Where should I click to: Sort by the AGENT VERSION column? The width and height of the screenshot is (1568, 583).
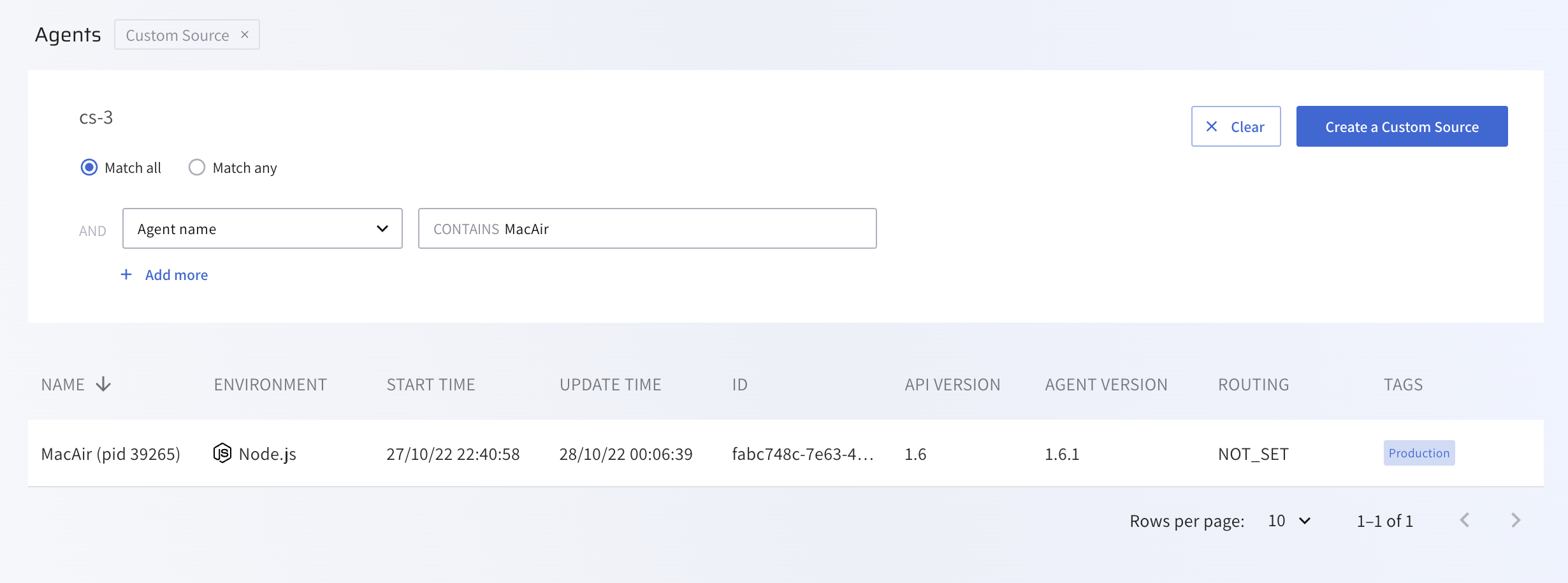(1106, 385)
